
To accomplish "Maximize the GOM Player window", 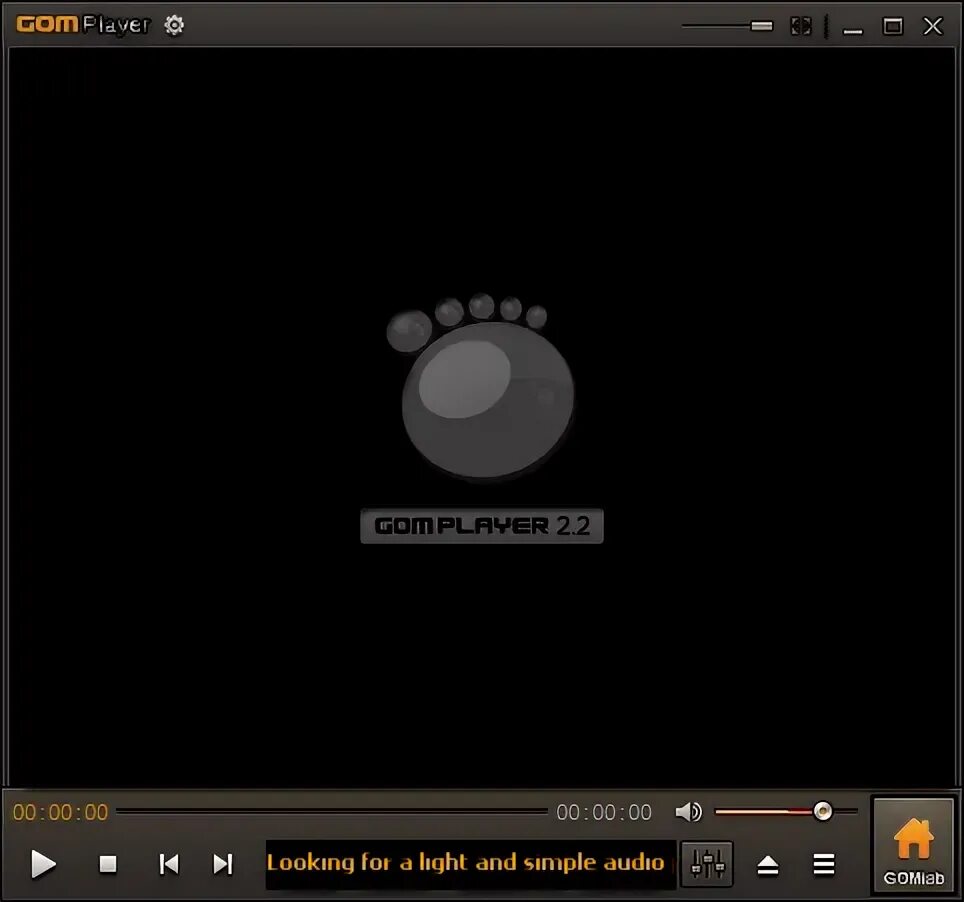I will coord(893,26).
